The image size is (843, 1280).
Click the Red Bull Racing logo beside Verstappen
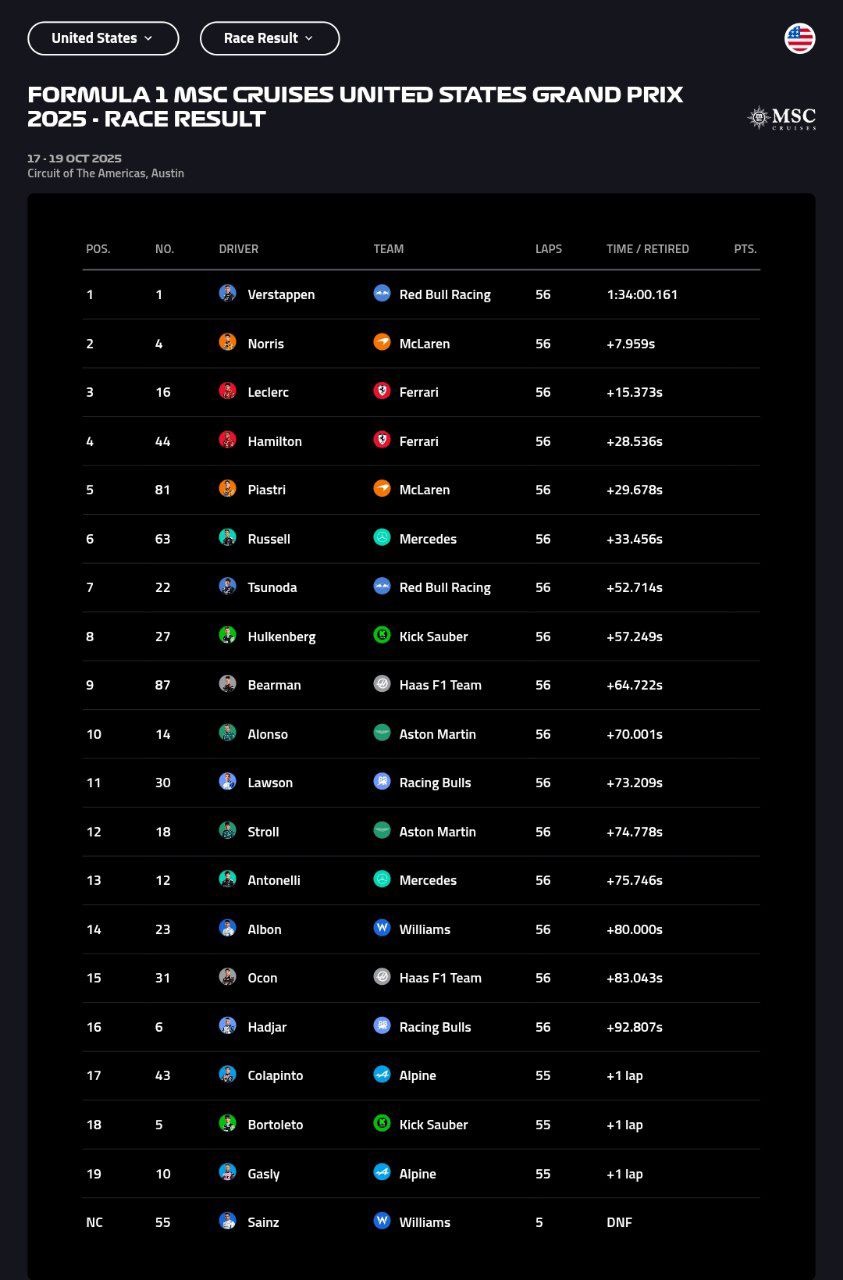coord(382,294)
